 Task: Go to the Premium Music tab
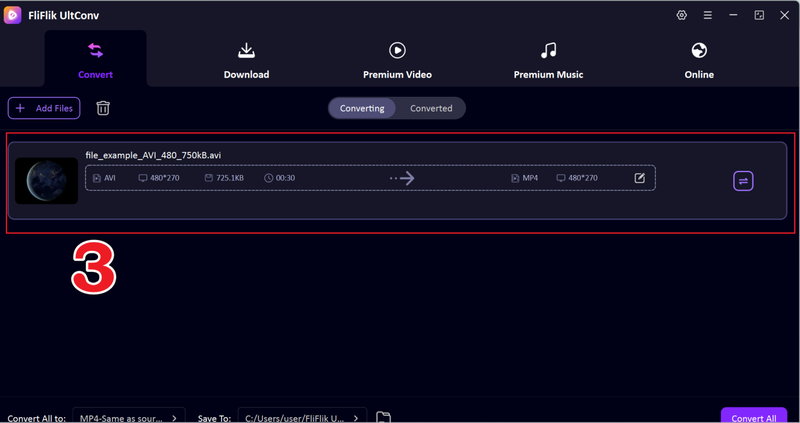click(x=548, y=60)
